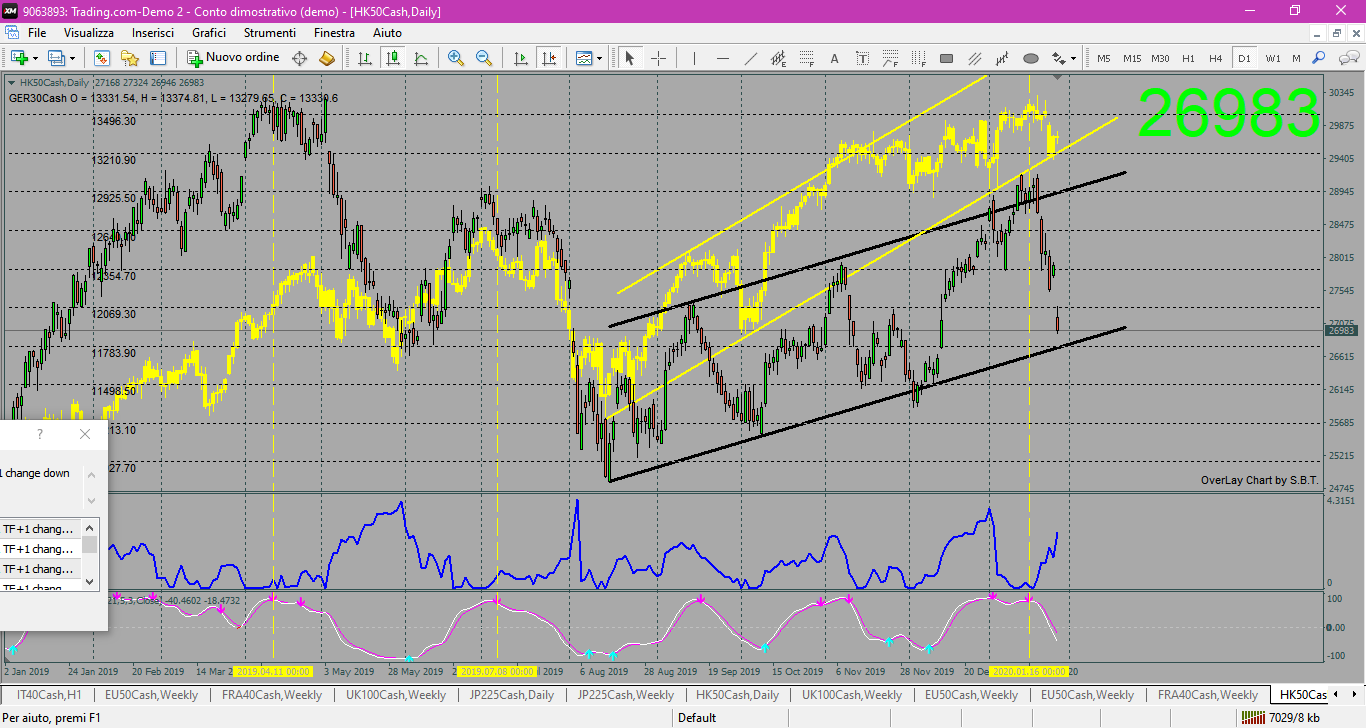Switch timeframe to H4

1215,58
